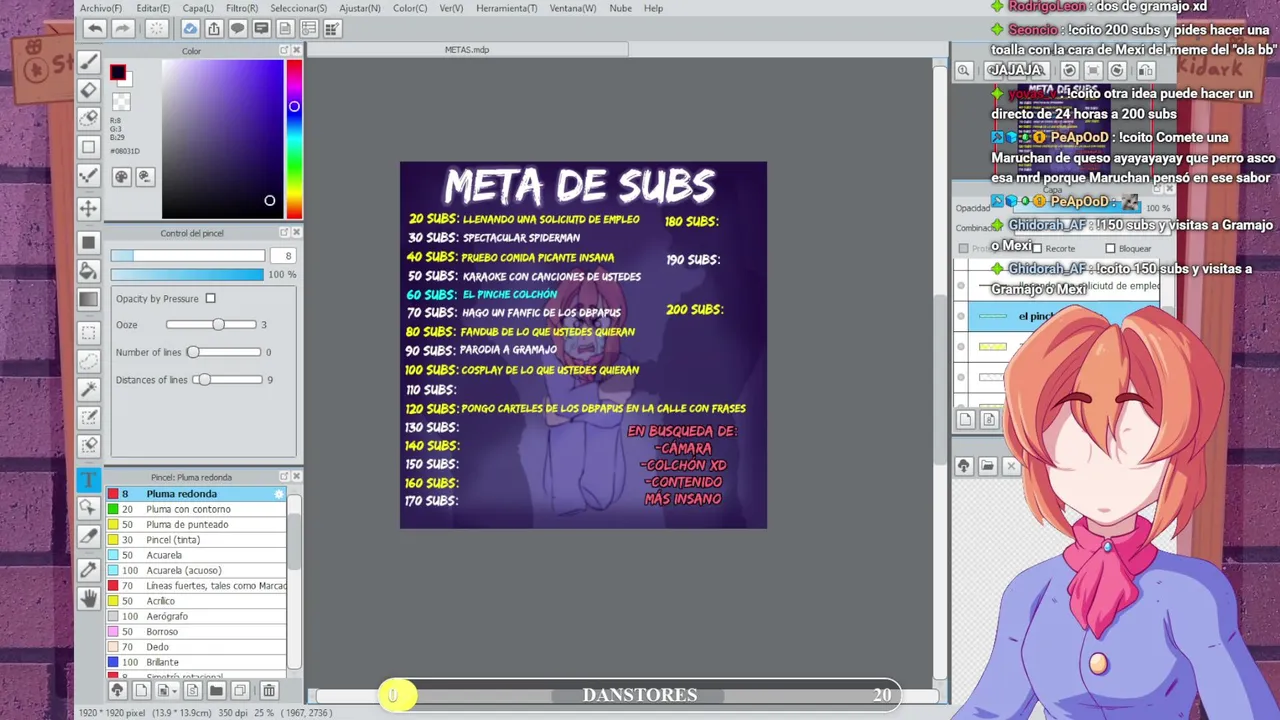Adjust the Ooze slider
Viewport: 1280px width, 720px height.
tap(211, 325)
